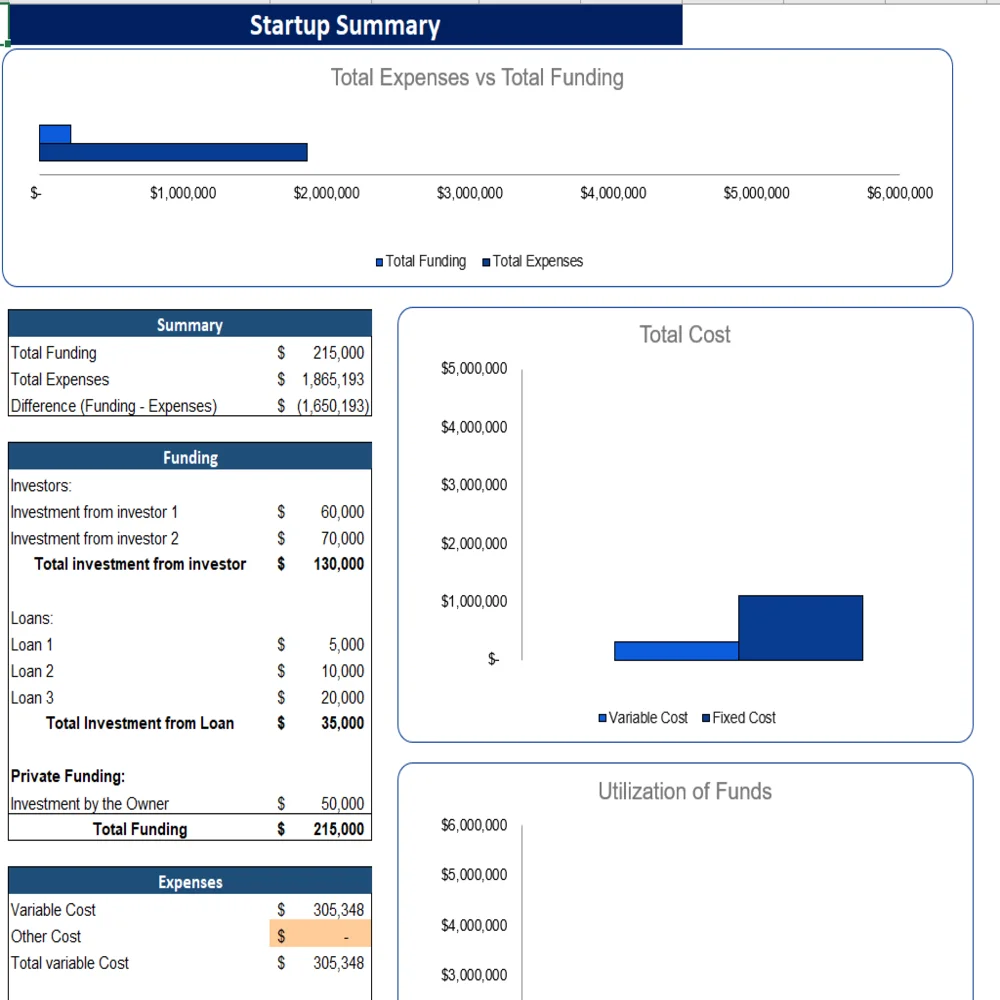Select the Total Cost chart title
This screenshot has height=1000, width=1000.
pos(684,334)
